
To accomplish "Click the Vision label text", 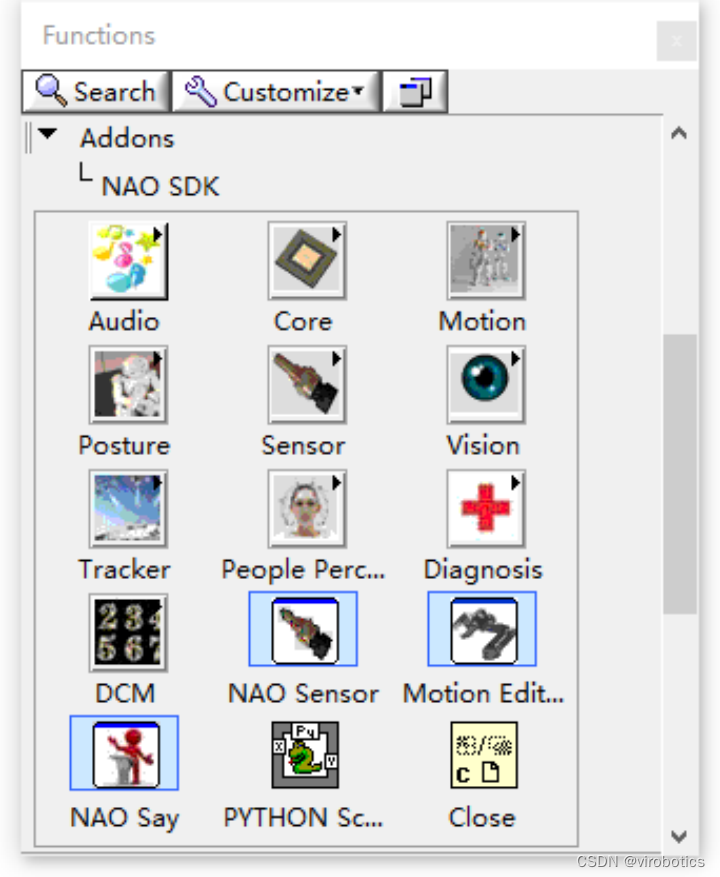I will pos(483,446).
